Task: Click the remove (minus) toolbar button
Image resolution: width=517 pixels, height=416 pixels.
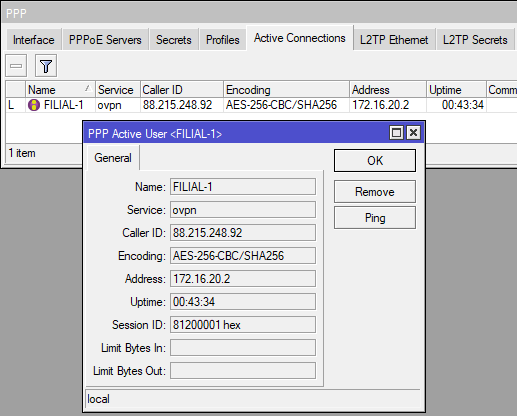Action: point(16,66)
